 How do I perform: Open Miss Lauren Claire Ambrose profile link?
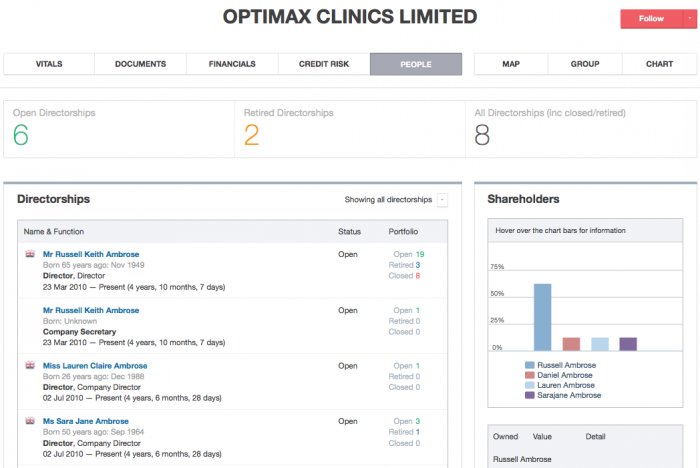click(x=95, y=365)
